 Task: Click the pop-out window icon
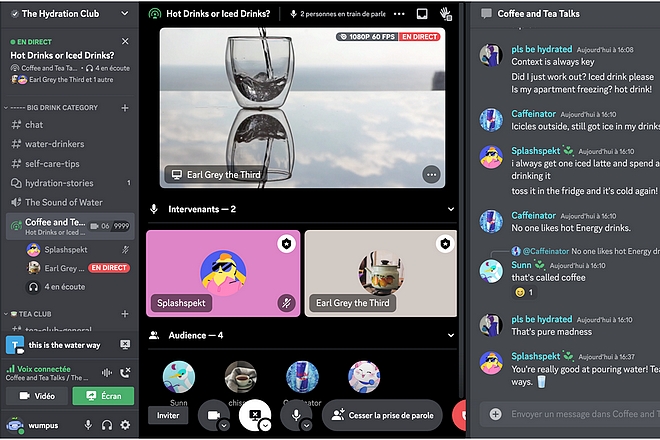click(x=422, y=14)
